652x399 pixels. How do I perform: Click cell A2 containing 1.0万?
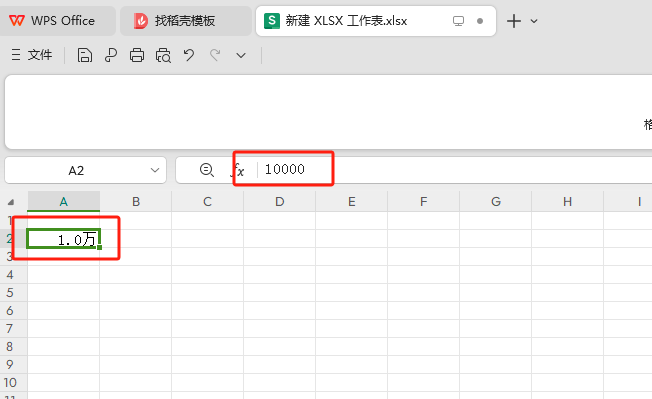click(64, 239)
